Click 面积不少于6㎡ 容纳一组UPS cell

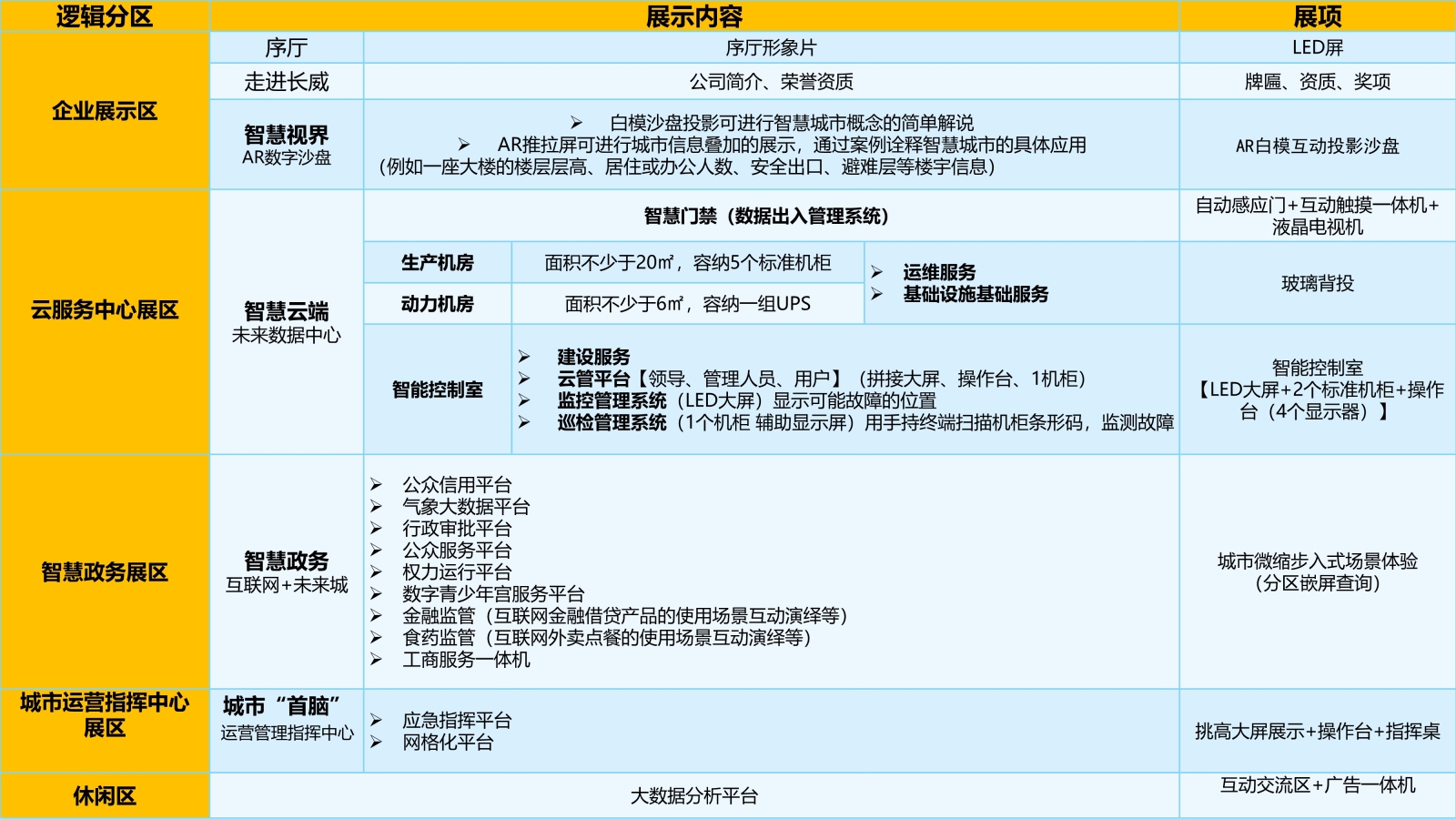pos(688,303)
